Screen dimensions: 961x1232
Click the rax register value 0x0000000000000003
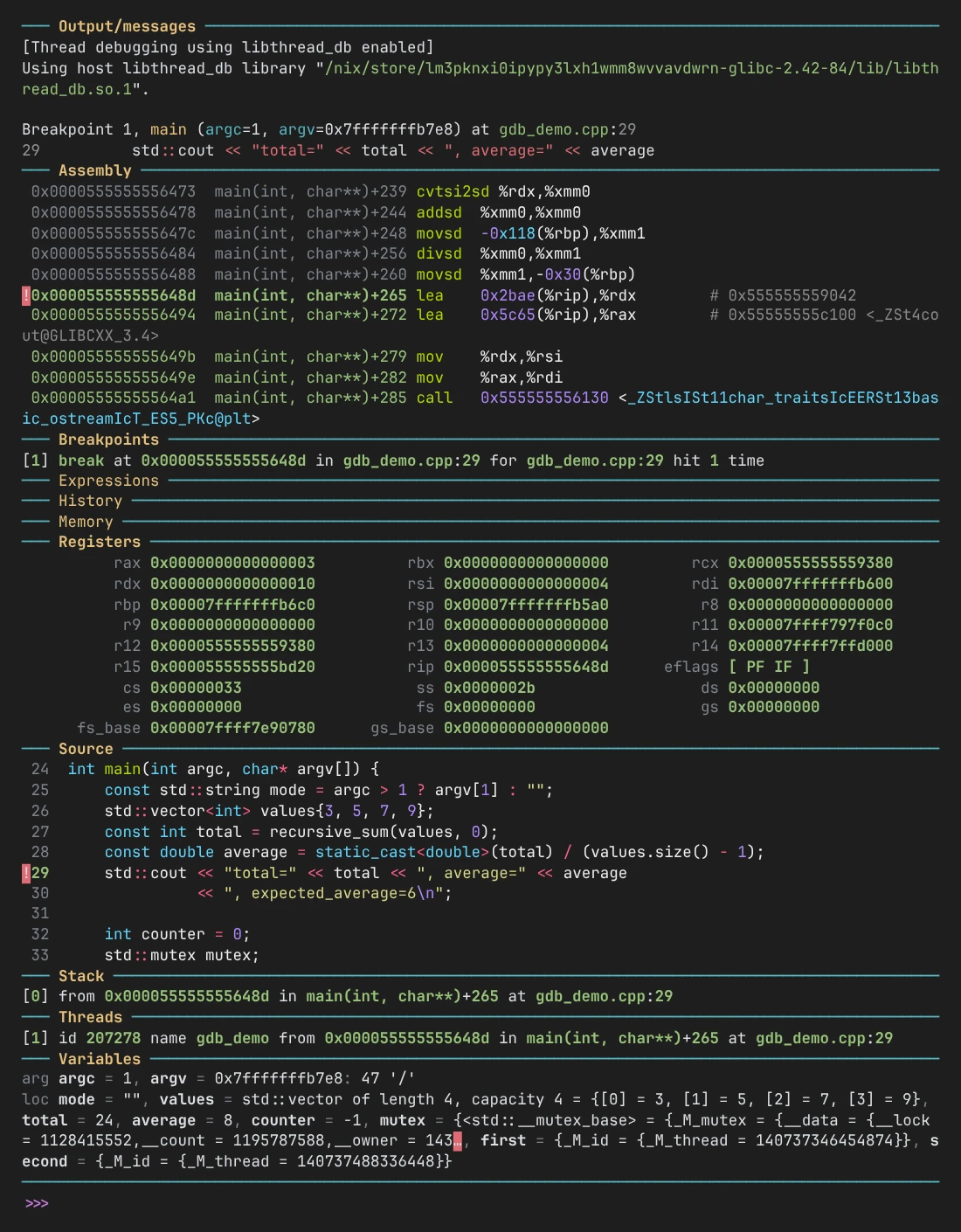232,563
